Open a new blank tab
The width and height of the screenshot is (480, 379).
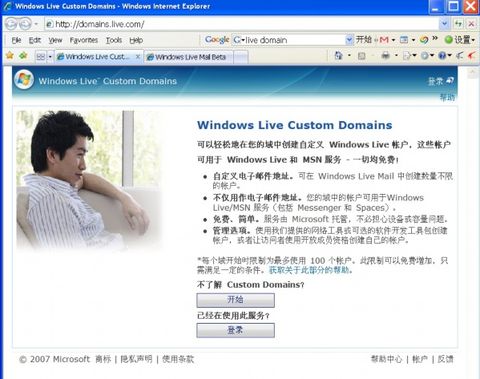point(241,57)
